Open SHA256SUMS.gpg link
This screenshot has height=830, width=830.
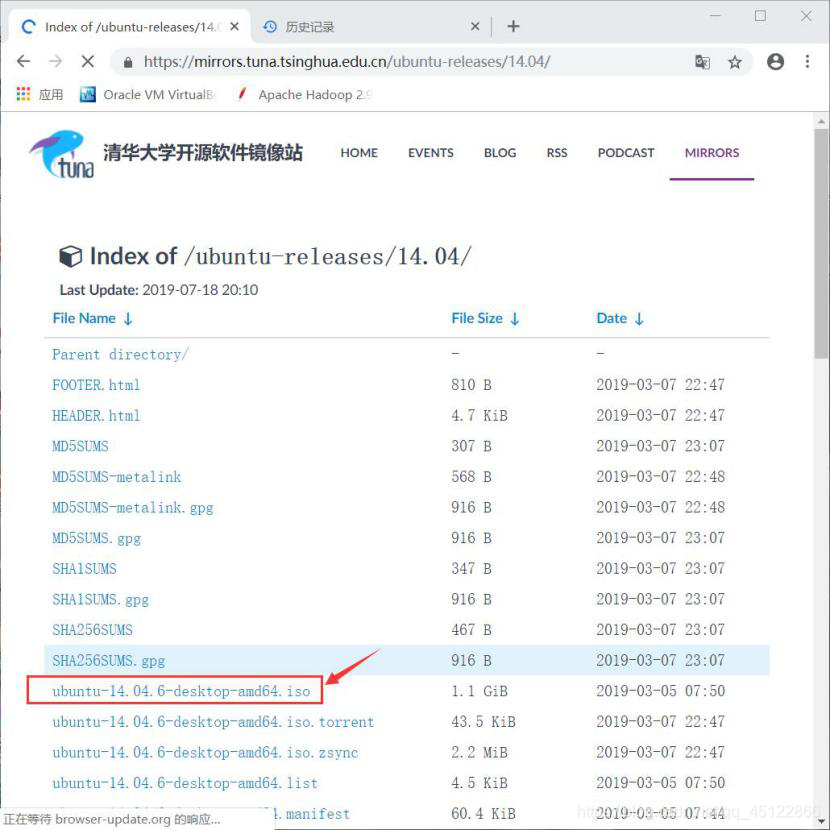pyautogui.click(x=109, y=661)
